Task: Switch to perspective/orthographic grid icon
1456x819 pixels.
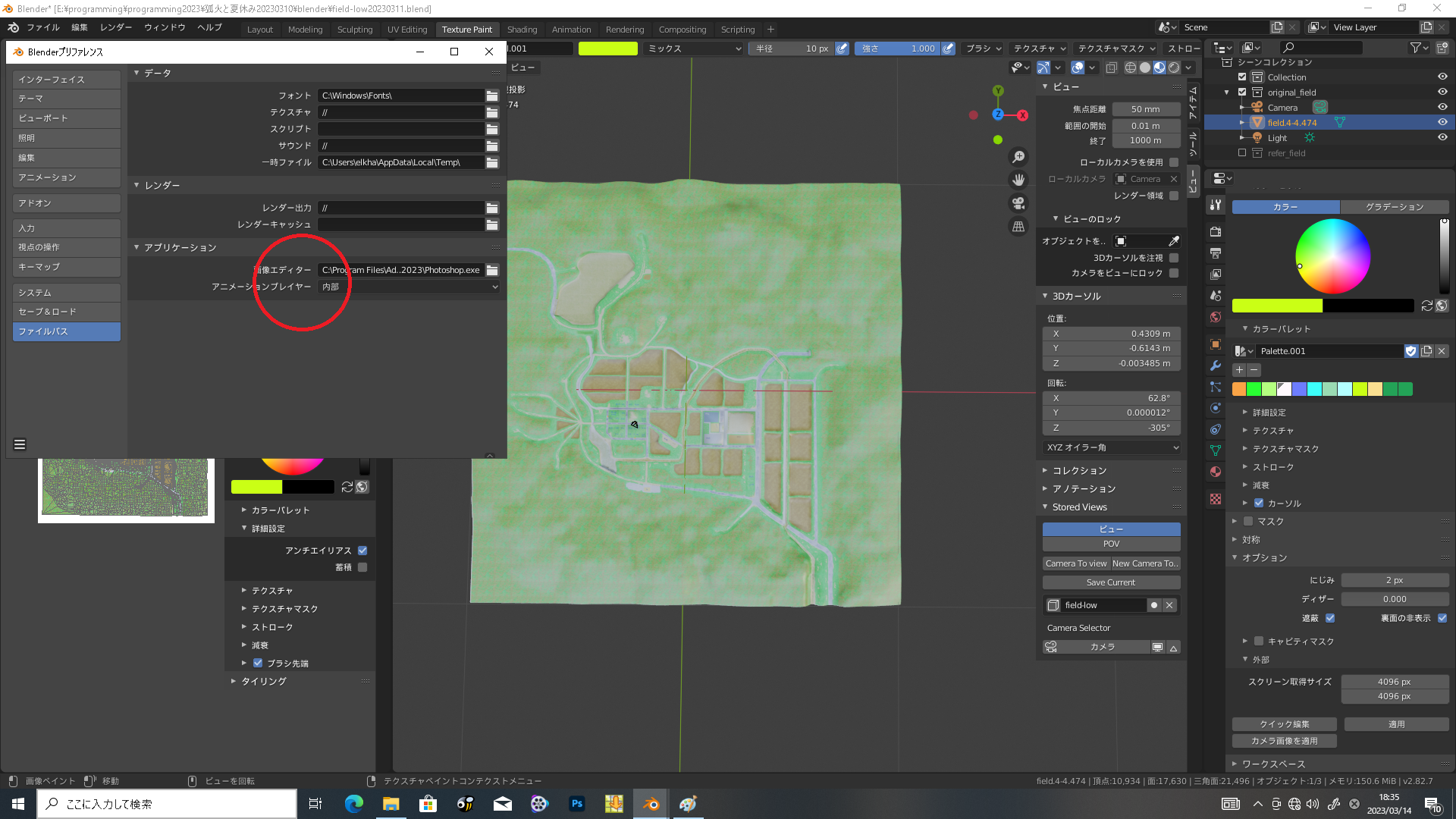Action: pos(1018,227)
